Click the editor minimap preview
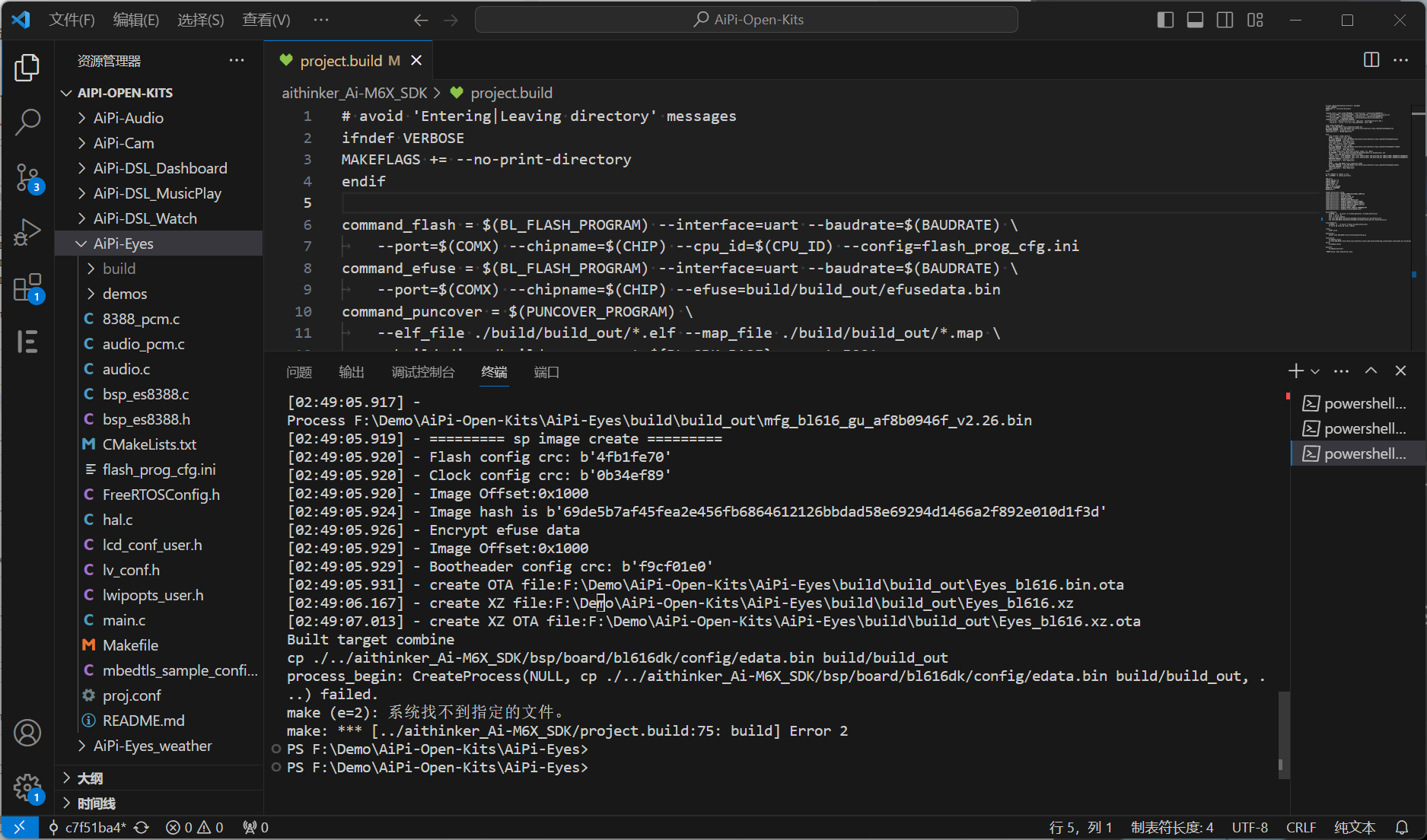The height and width of the screenshot is (840, 1427). (x=1367, y=179)
